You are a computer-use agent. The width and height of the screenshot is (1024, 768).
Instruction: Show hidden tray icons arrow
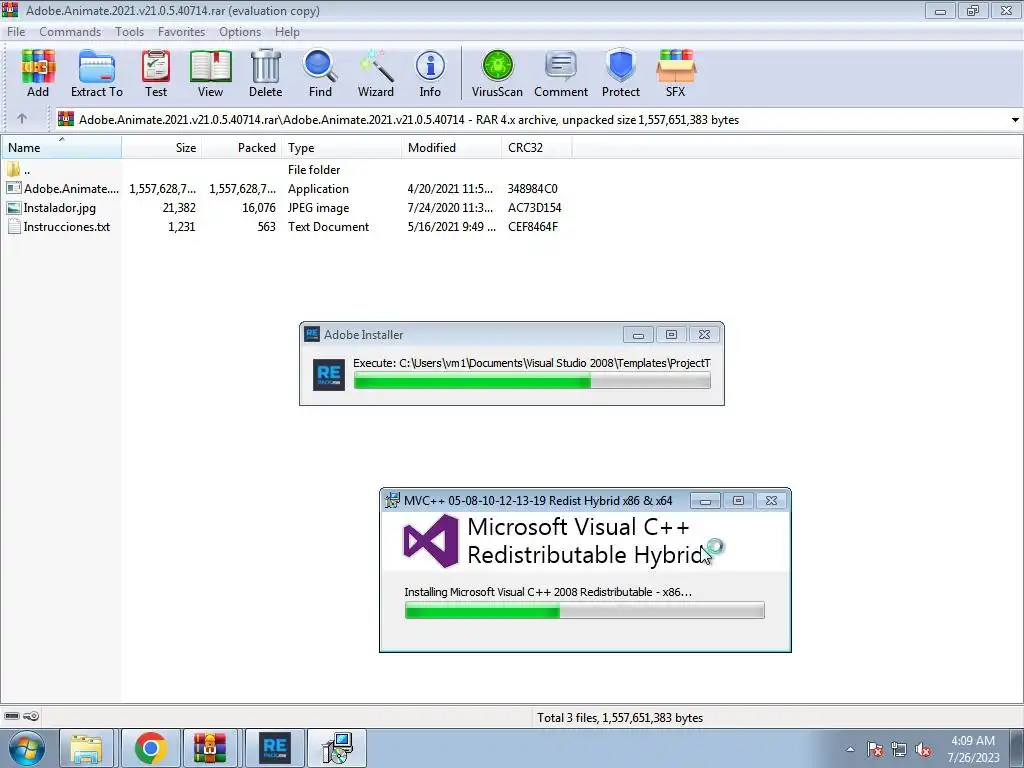(x=850, y=749)
